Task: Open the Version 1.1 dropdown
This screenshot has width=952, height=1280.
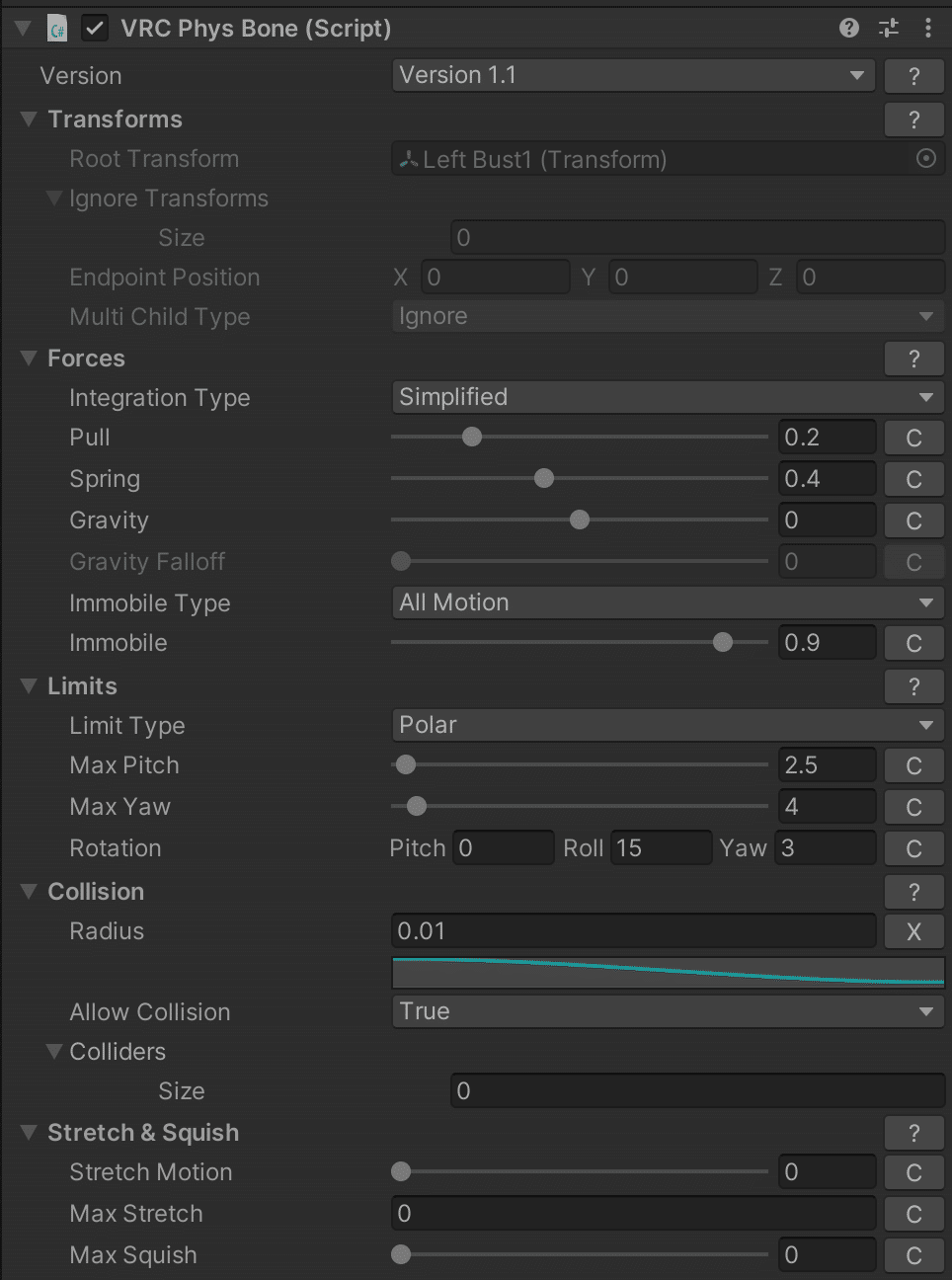Action: [x=633, y=75]
